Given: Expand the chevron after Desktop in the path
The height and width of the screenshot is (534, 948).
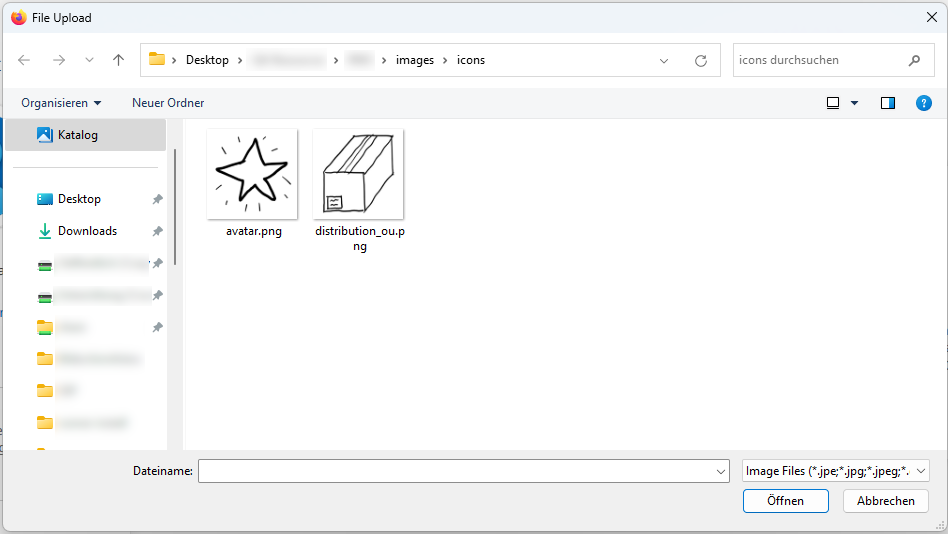Looking at the screenshot, I should click(240, 60).
